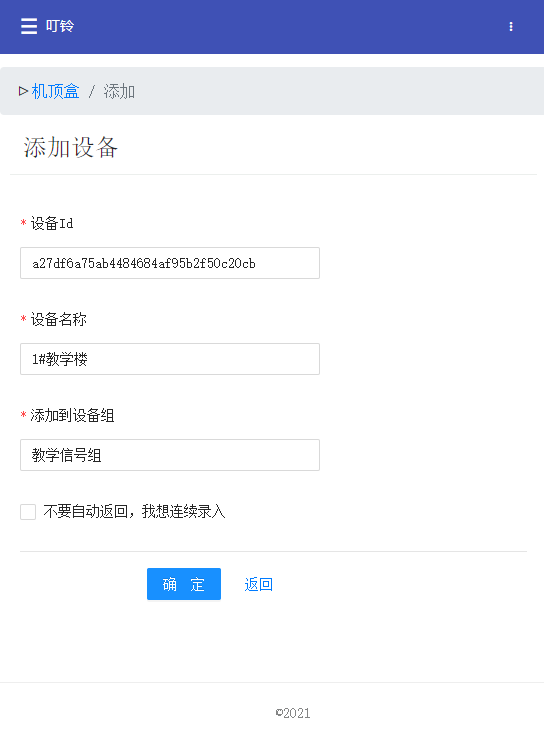Image resolution: width=544 pixels, height=741 pixels.
Task: Click the triangle icon before 机顶盒 breadcrumb
Action: tap(23, 91)
